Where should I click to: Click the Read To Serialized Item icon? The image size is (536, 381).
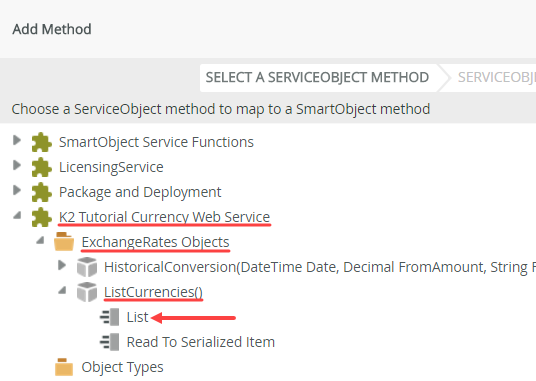click(x=109, y=342)
